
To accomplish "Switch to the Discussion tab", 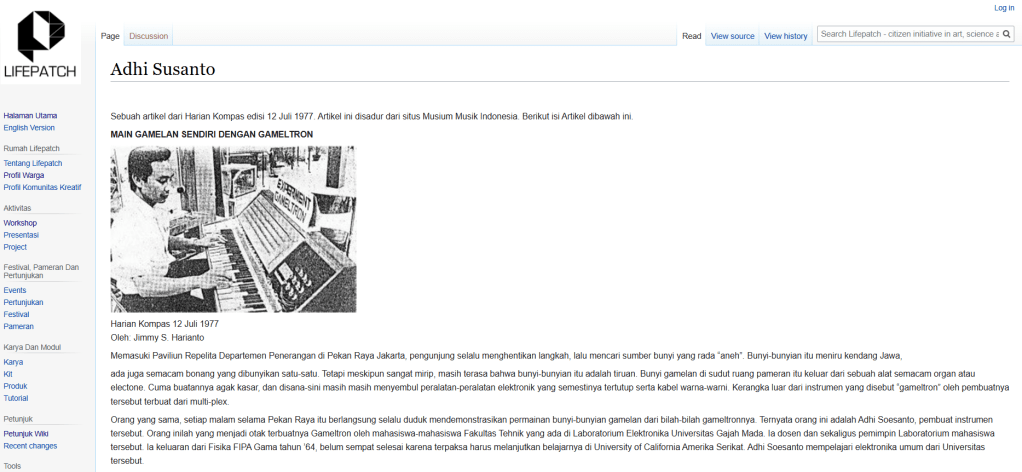I will pos(148,36).
